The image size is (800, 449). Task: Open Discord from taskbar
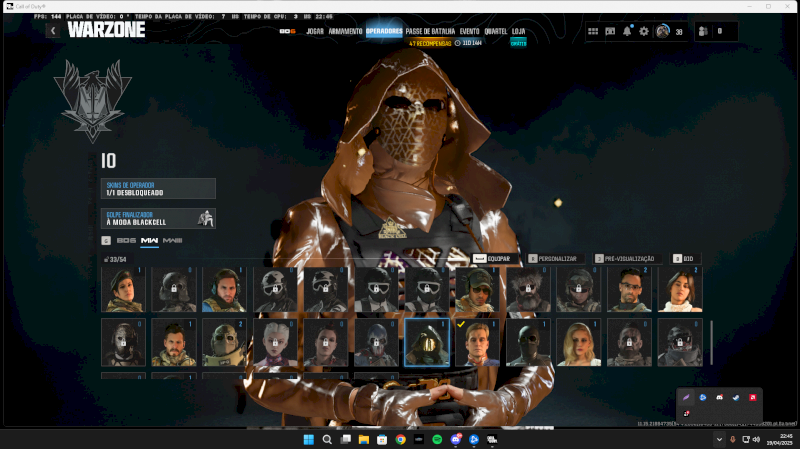(x=456, y=439)
